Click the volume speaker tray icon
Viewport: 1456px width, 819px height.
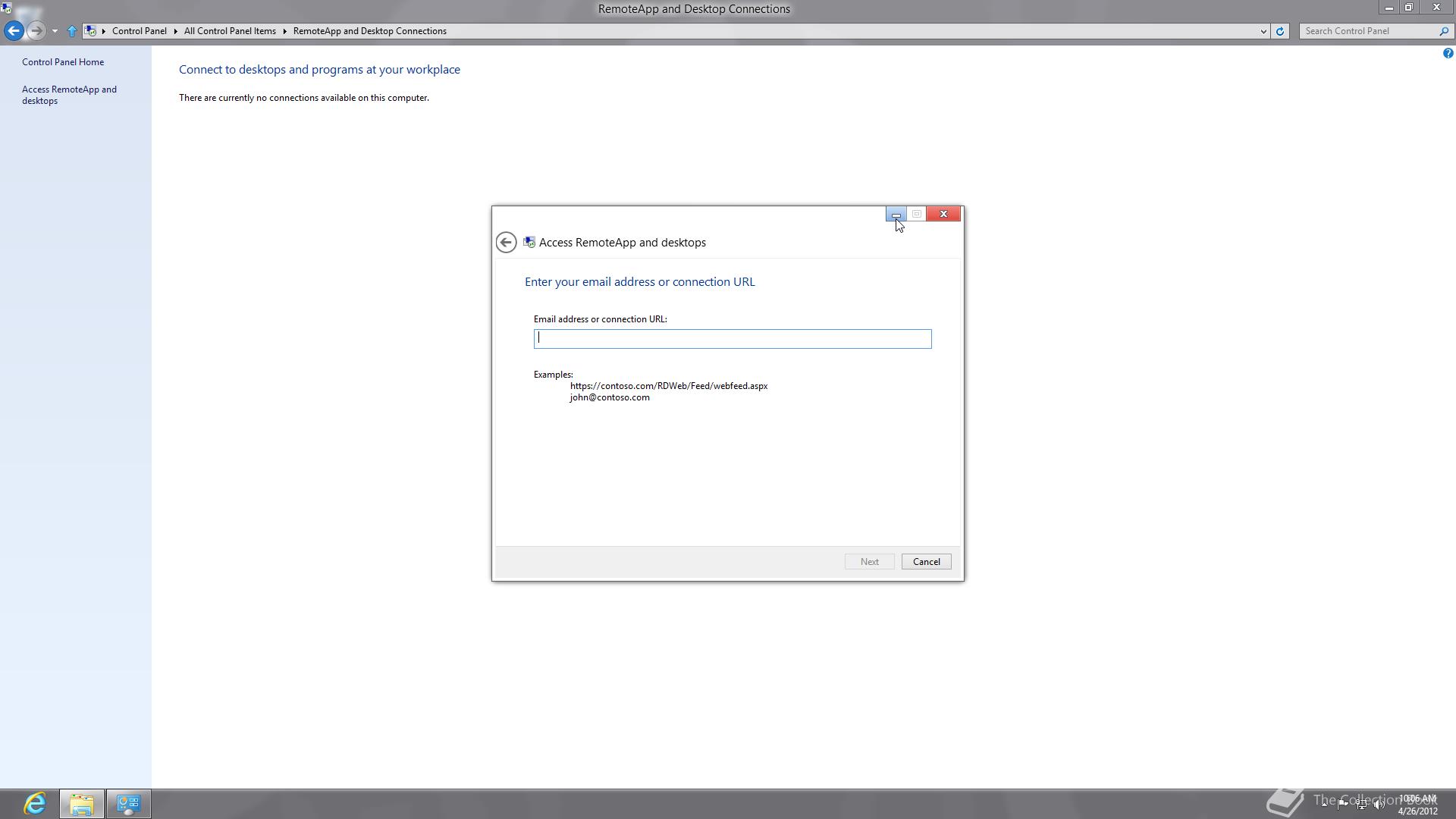[x=1379, y=805]
